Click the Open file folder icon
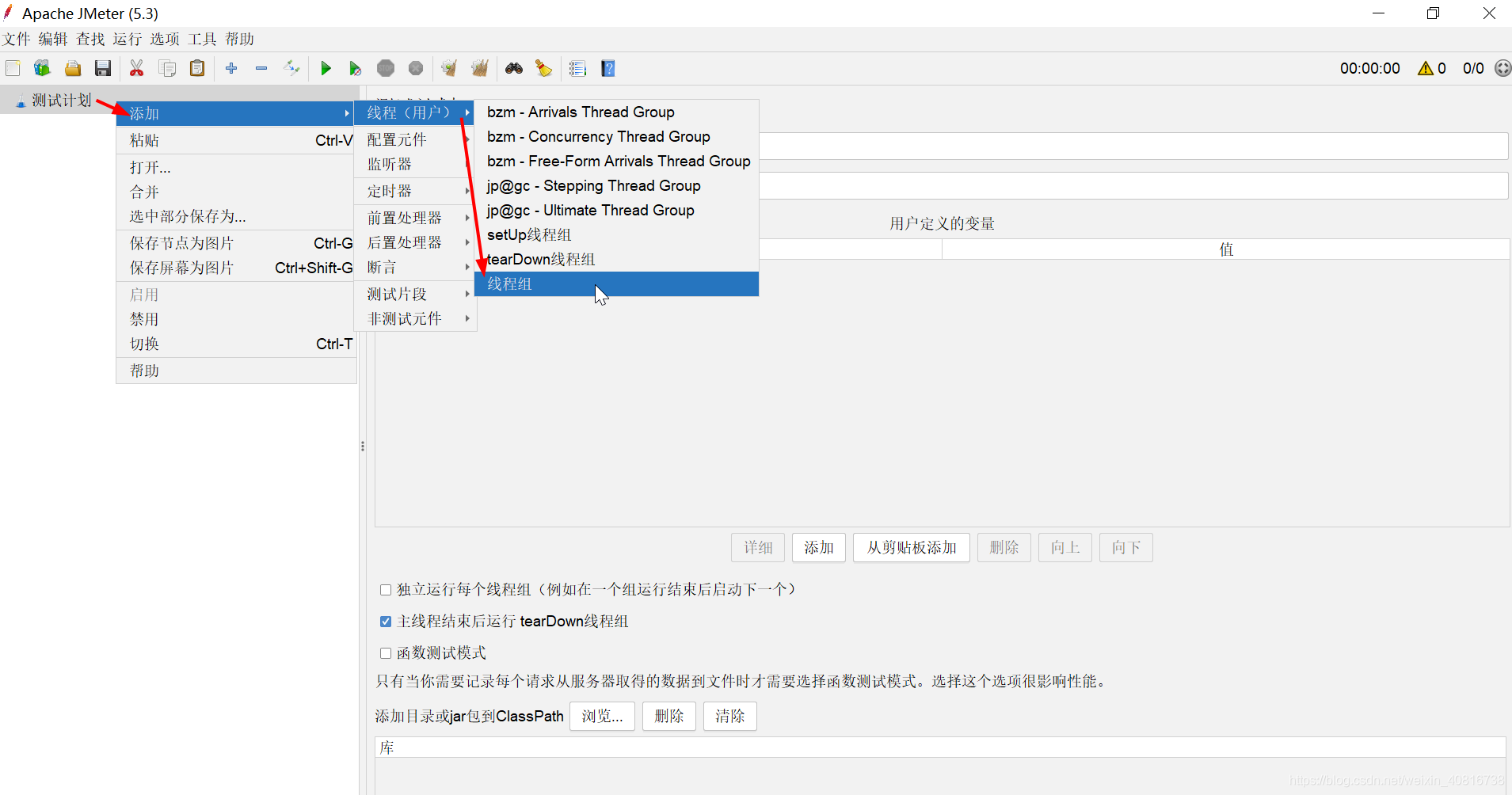 pyautogui.click(x=73, y=68)
